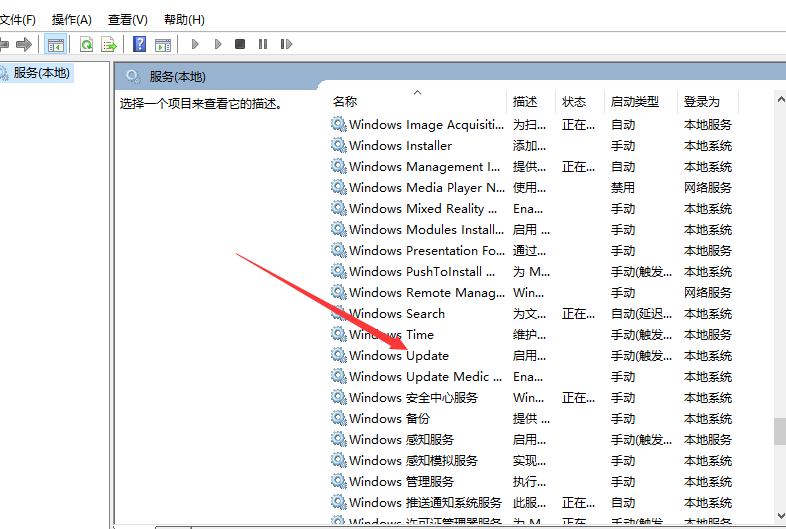
Task: Click the vertical scrollbar thumb
Action: tap(780, 431)
